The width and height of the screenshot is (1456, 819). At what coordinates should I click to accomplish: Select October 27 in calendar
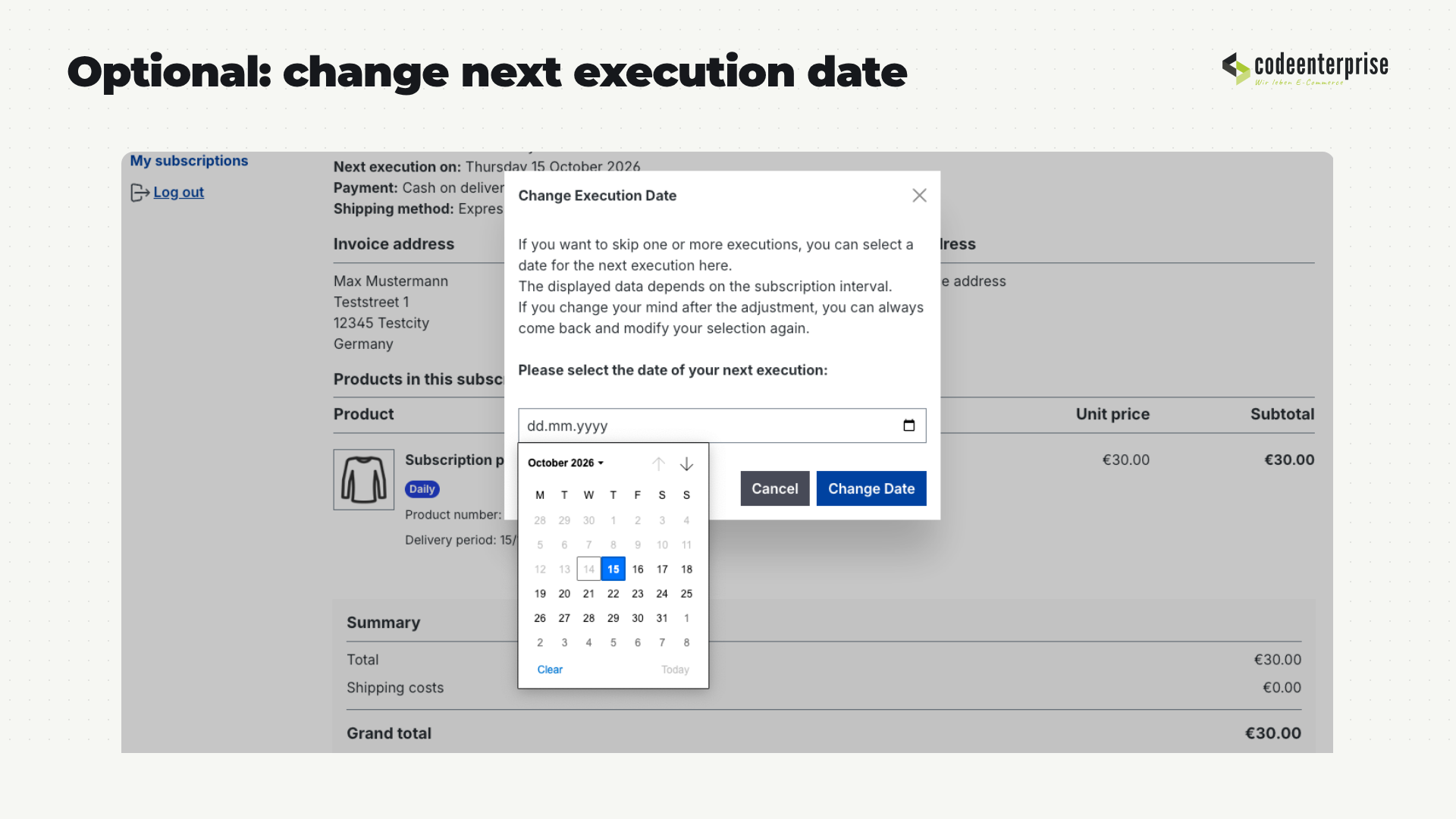pos(564,618)
